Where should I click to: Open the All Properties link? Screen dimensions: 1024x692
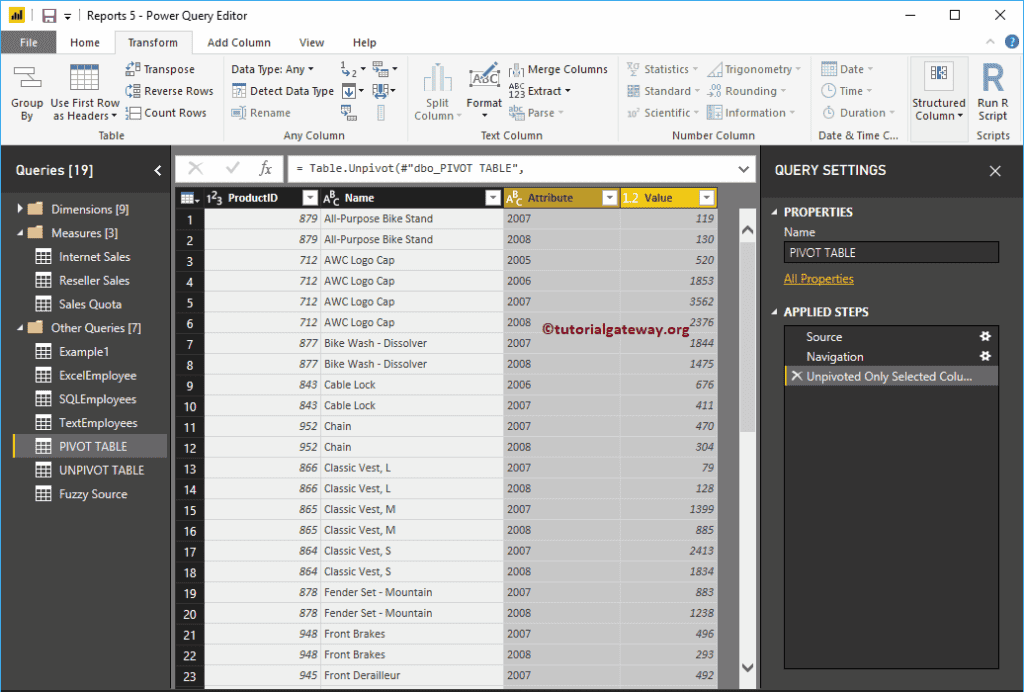click(x=818, y=279)
